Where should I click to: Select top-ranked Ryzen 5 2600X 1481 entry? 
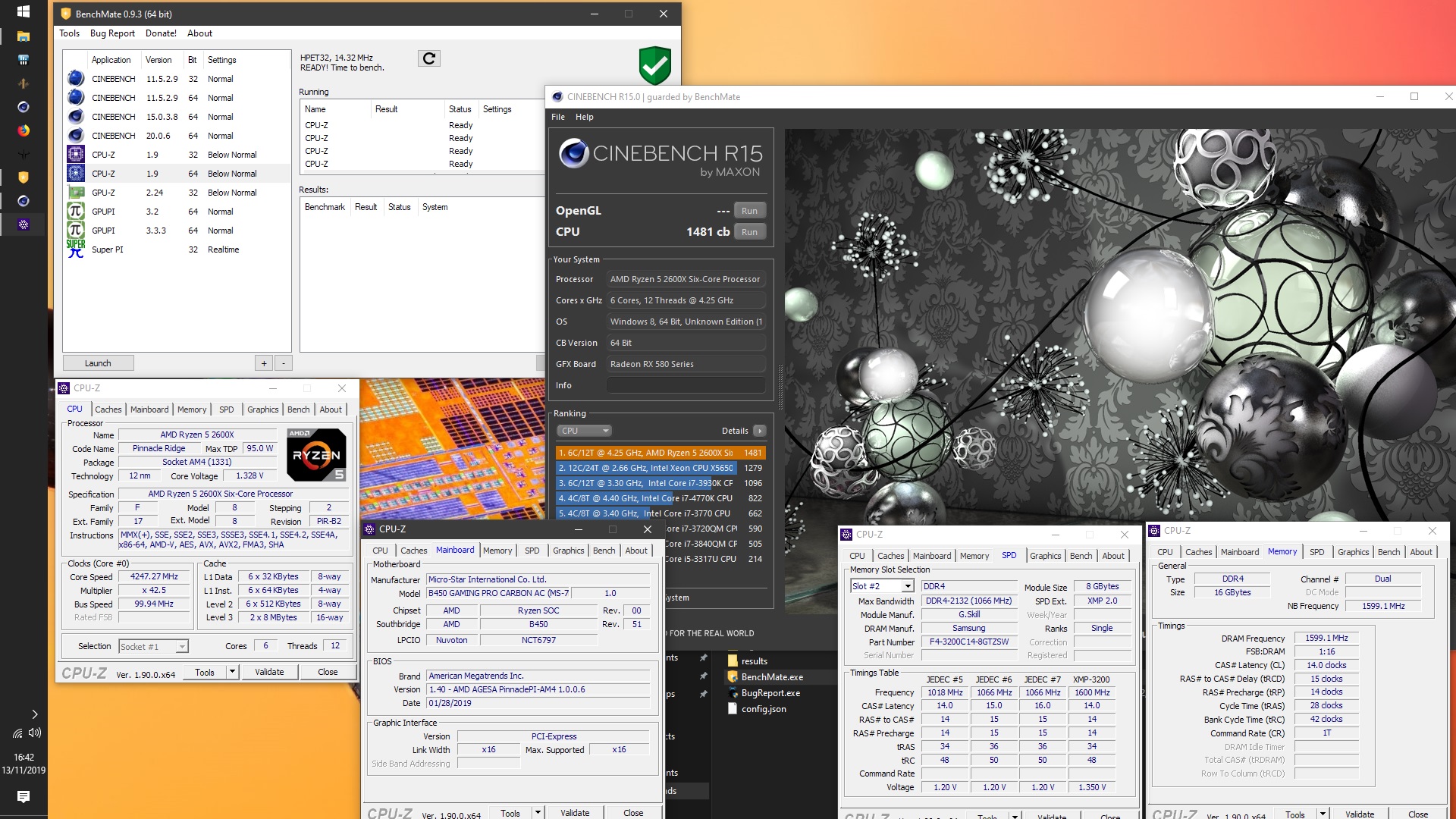coord(660,453)
